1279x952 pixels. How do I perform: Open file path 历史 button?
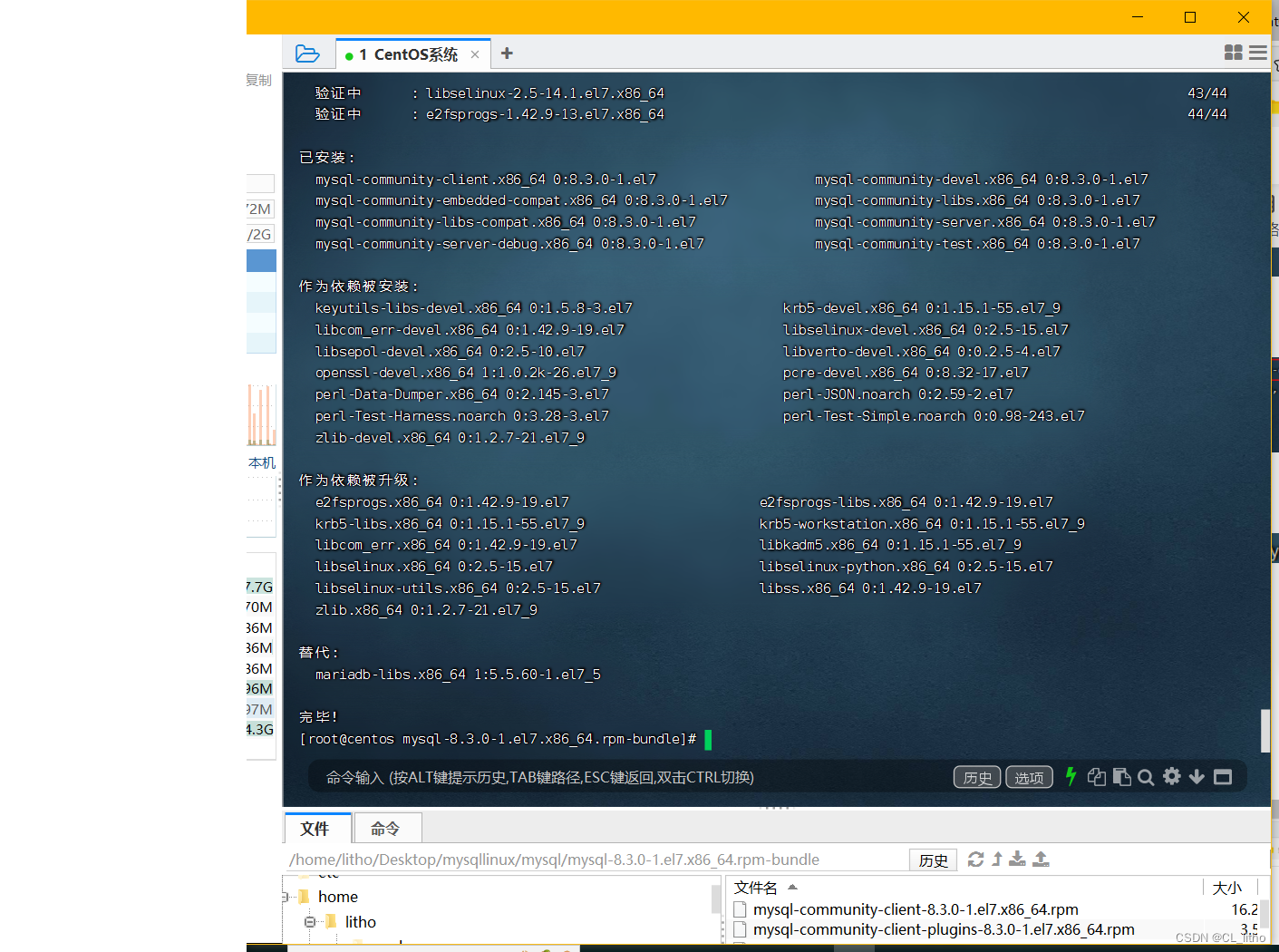click(933, 860)
